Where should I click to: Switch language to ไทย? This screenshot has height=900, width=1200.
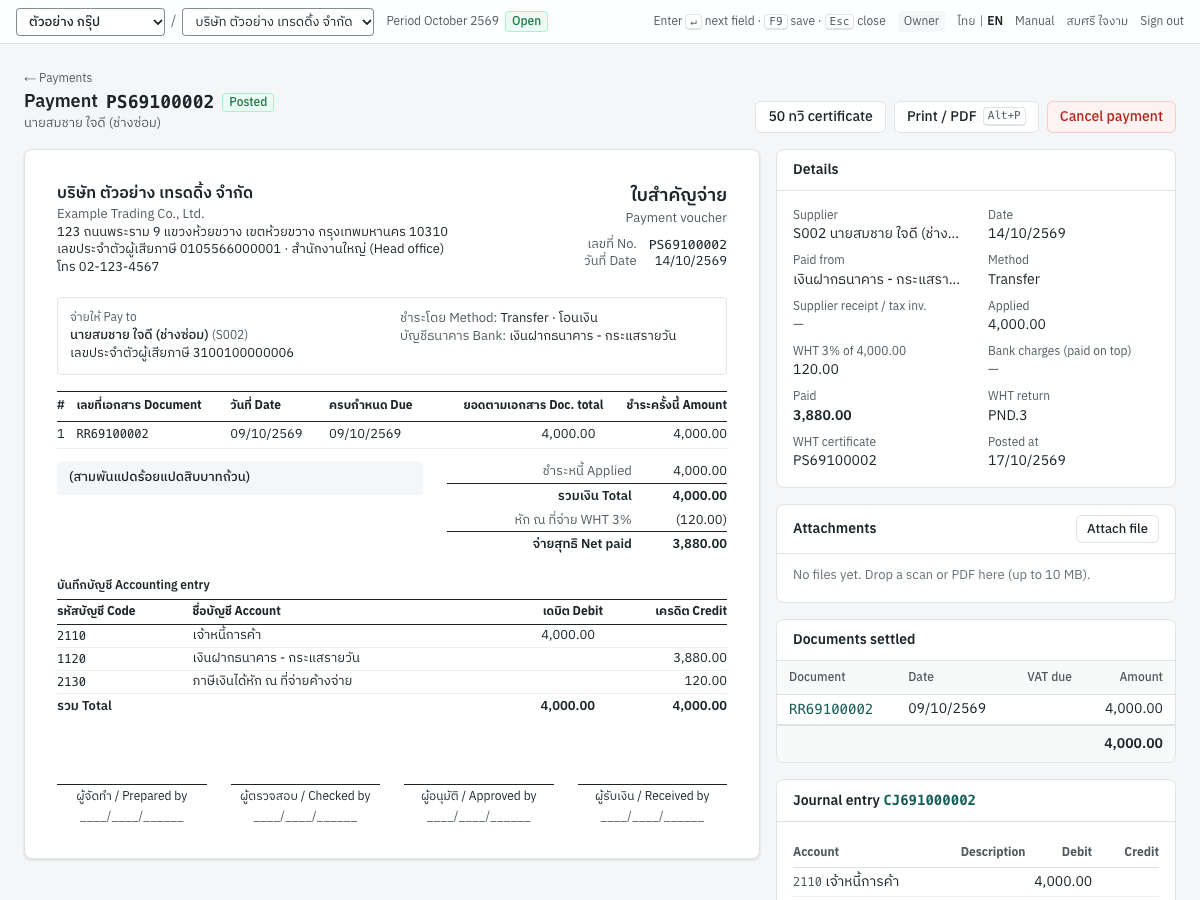(966, 21)
